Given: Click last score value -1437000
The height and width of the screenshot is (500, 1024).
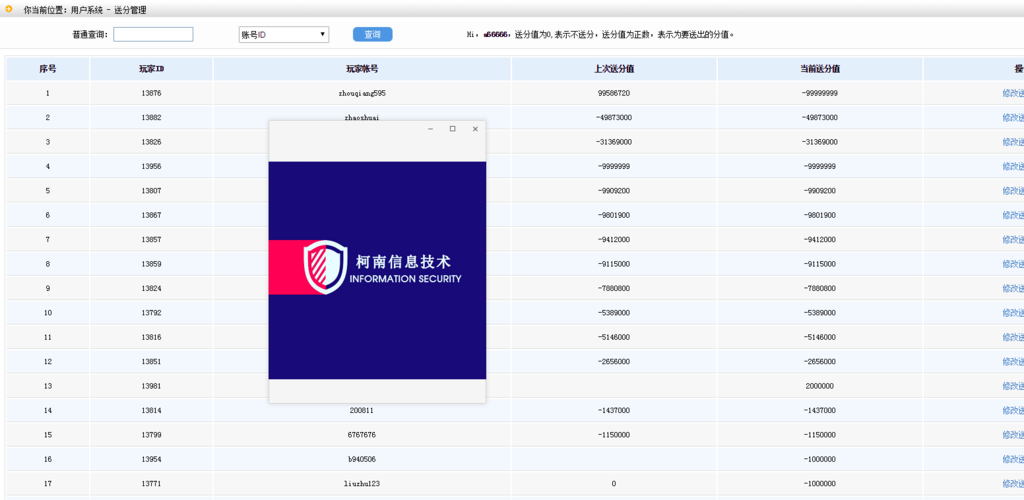Looking at the screenshot, I should [x=614, y=411].
